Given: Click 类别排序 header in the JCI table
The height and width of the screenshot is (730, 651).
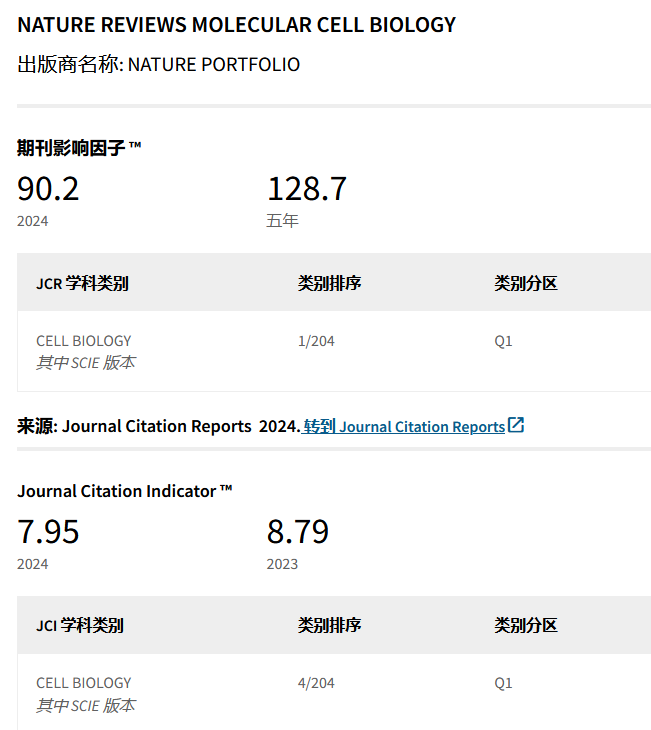Looking at the screenshot, I should pos(329,626).
